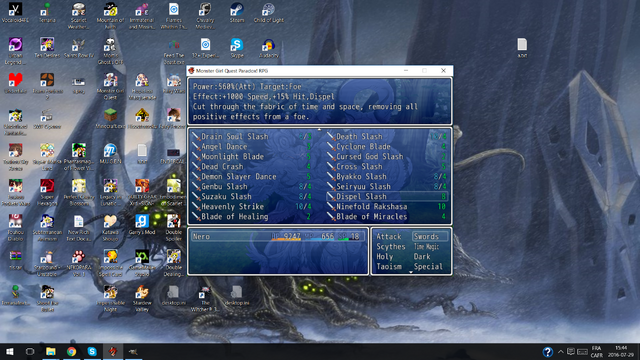Open the Audacity desktop shortcut
640x360 pixels.
click(269, 48)
